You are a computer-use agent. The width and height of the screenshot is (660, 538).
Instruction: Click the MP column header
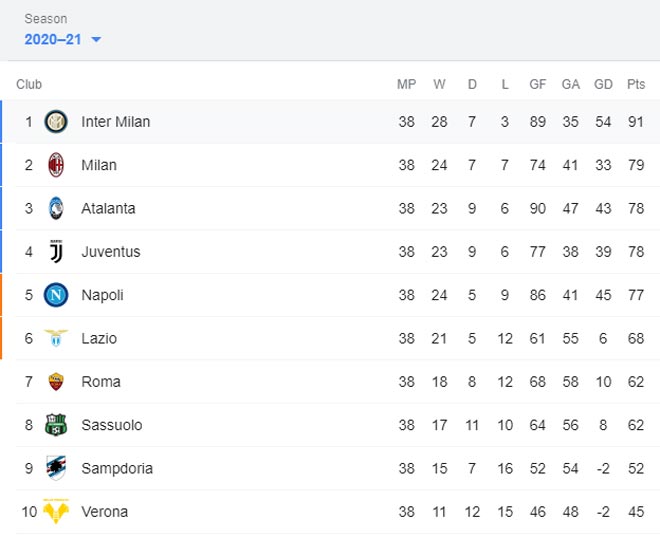[406, 84]
